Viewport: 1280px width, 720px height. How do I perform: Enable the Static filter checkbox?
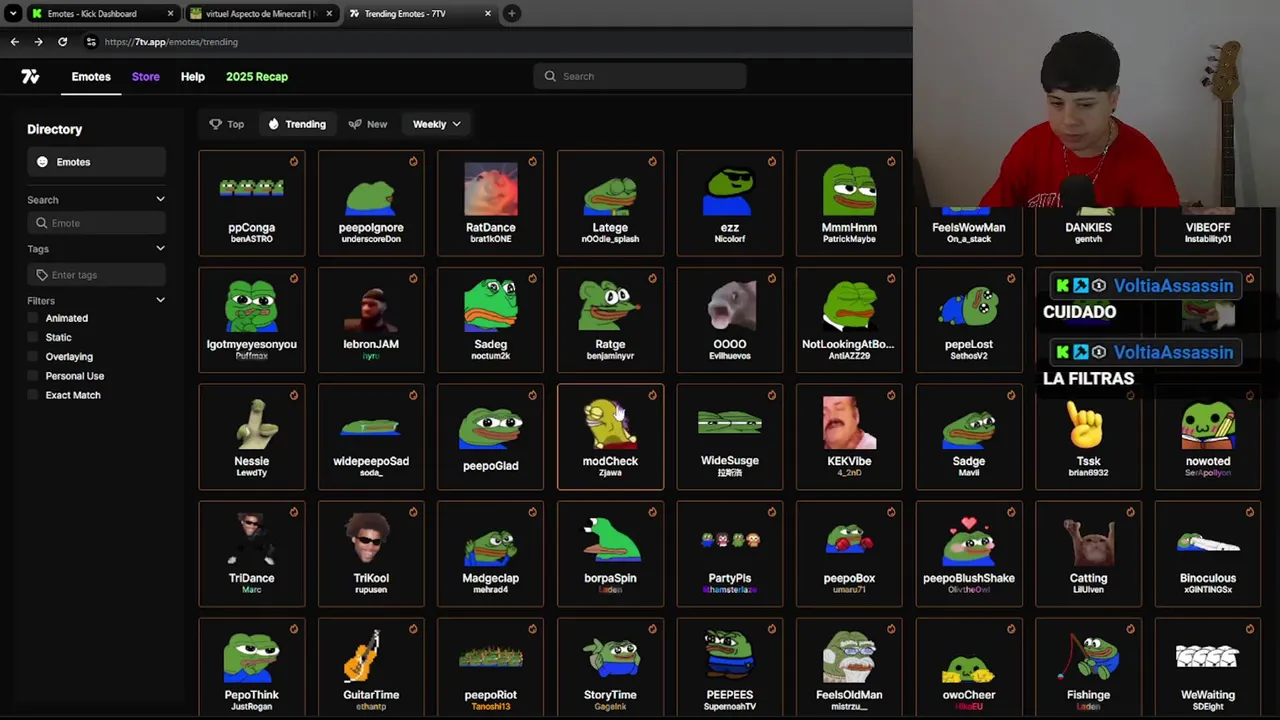tap(35, 337)
